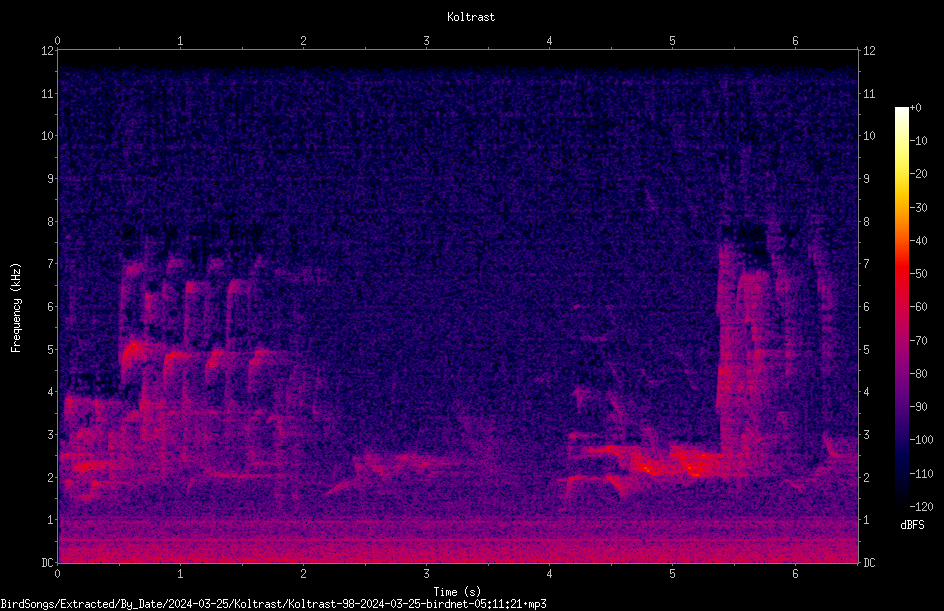Select the 5 kHz label on left frequency axis
Screen dimensions: 944x611
pyautogui.click(x=51, y=349)
